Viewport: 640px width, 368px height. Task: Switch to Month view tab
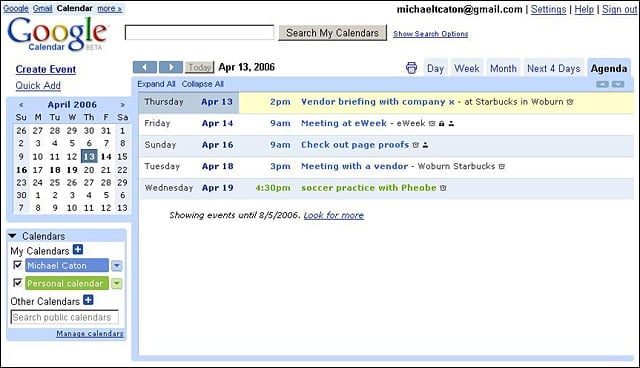(503, 69)
